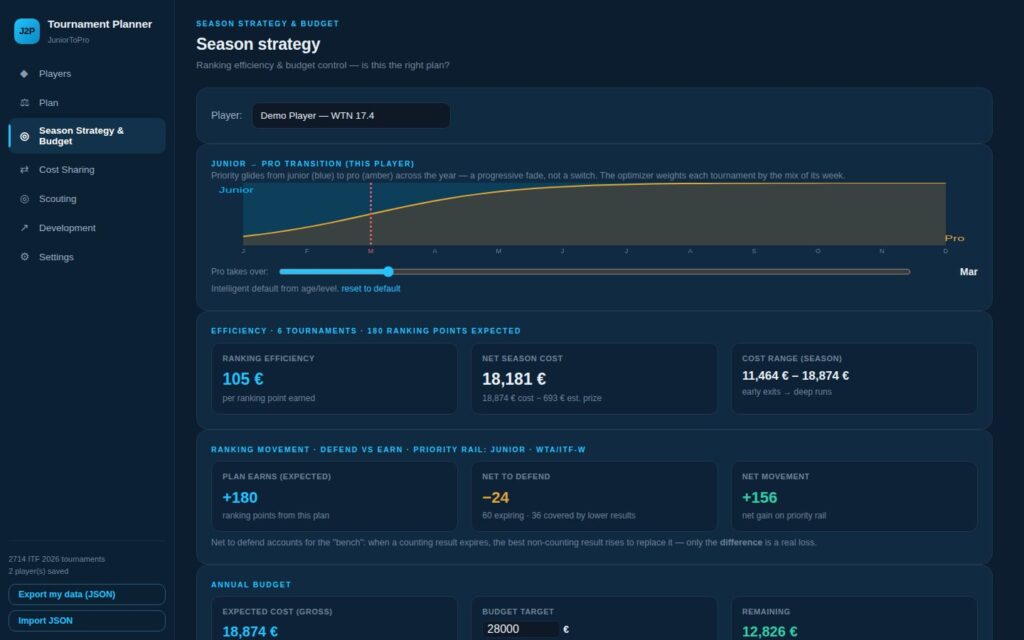Click the 18,874 € expected cost value

tap(249, 632)
